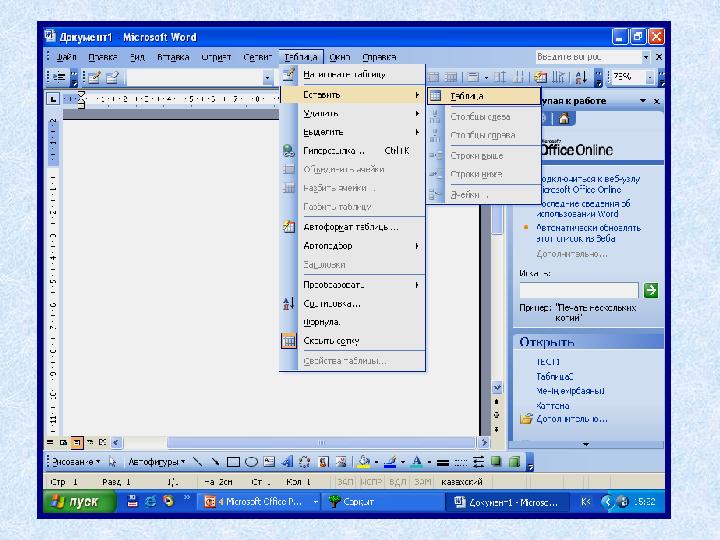Select the Arrow drawing tool
This screenshot has height=540, width=720.
tap(215, 461)
